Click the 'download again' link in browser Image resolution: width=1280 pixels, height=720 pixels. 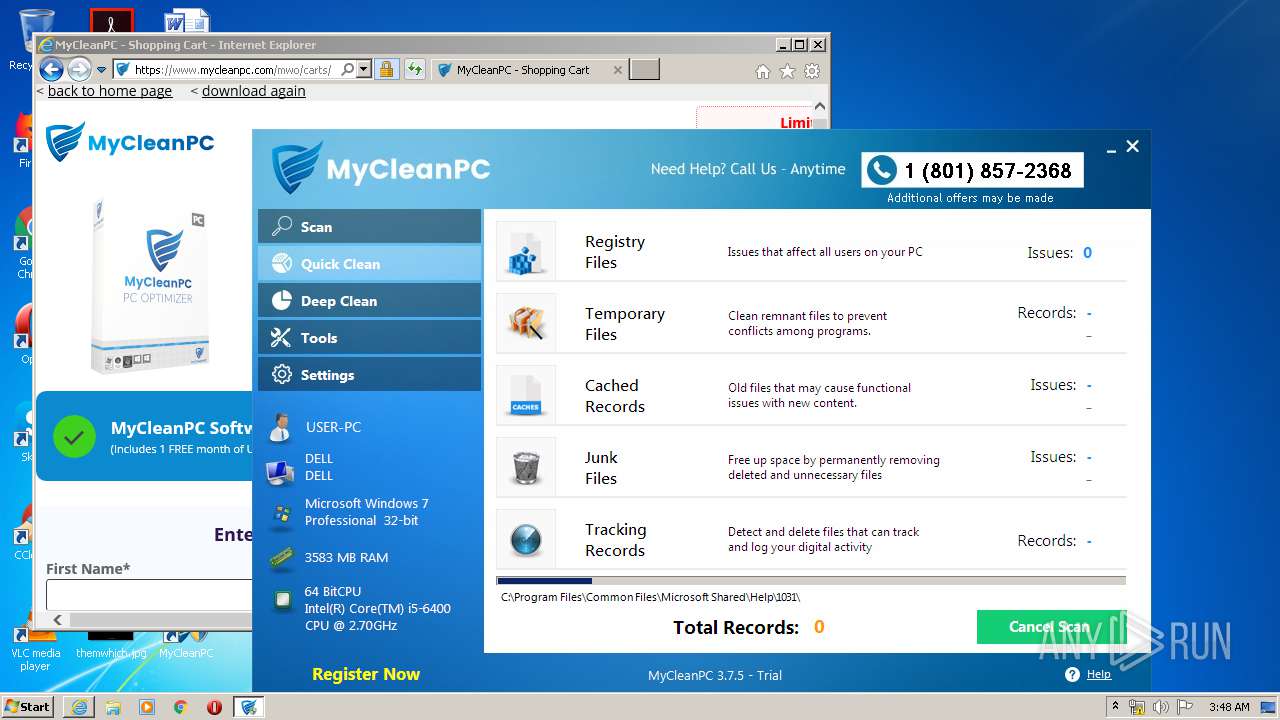(254, 91)
